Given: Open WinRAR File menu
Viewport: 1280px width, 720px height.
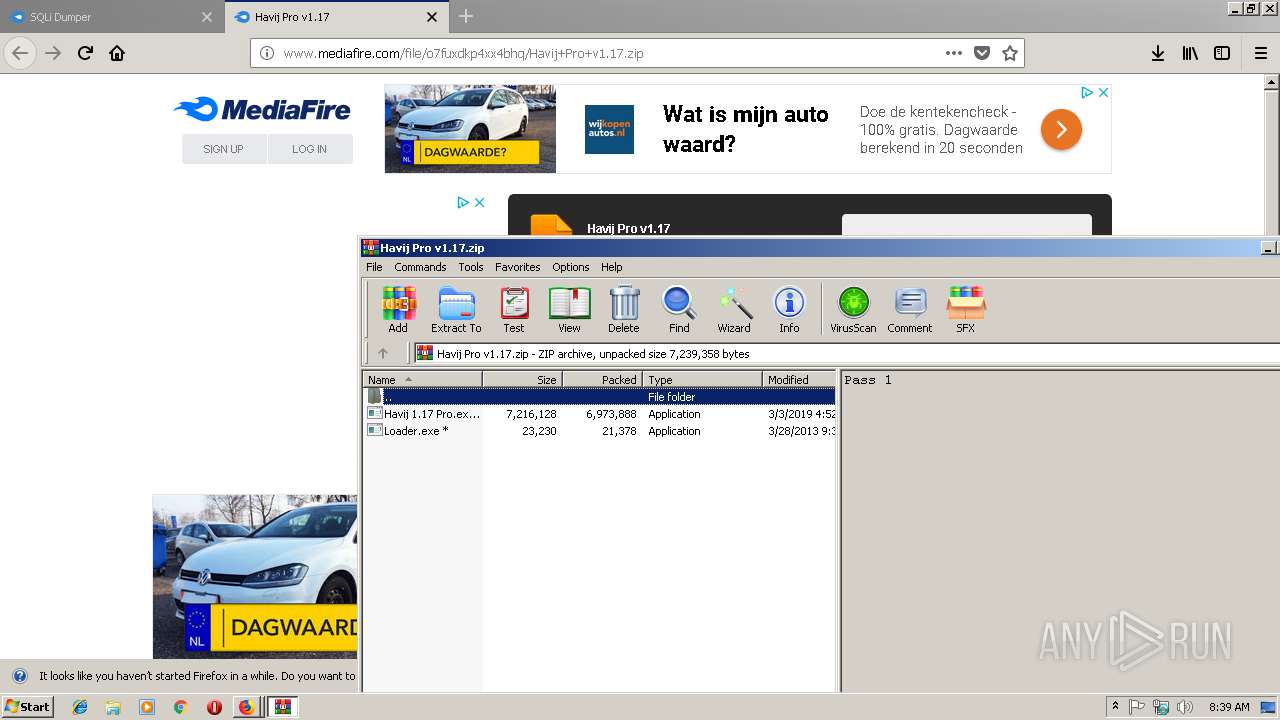Looking at the screenshot, I should [374, 267].
